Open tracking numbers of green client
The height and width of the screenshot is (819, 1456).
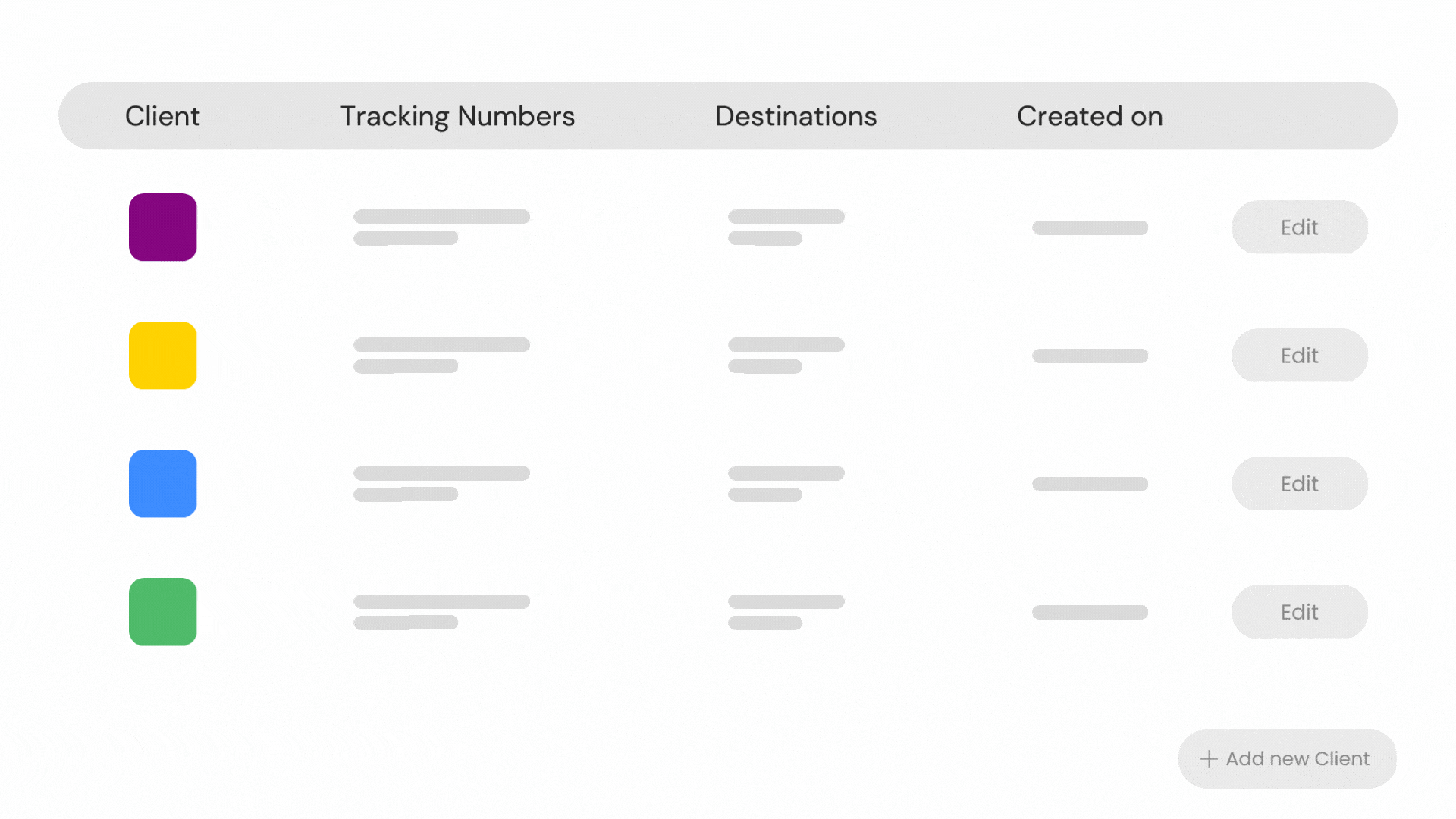[441, 612]
